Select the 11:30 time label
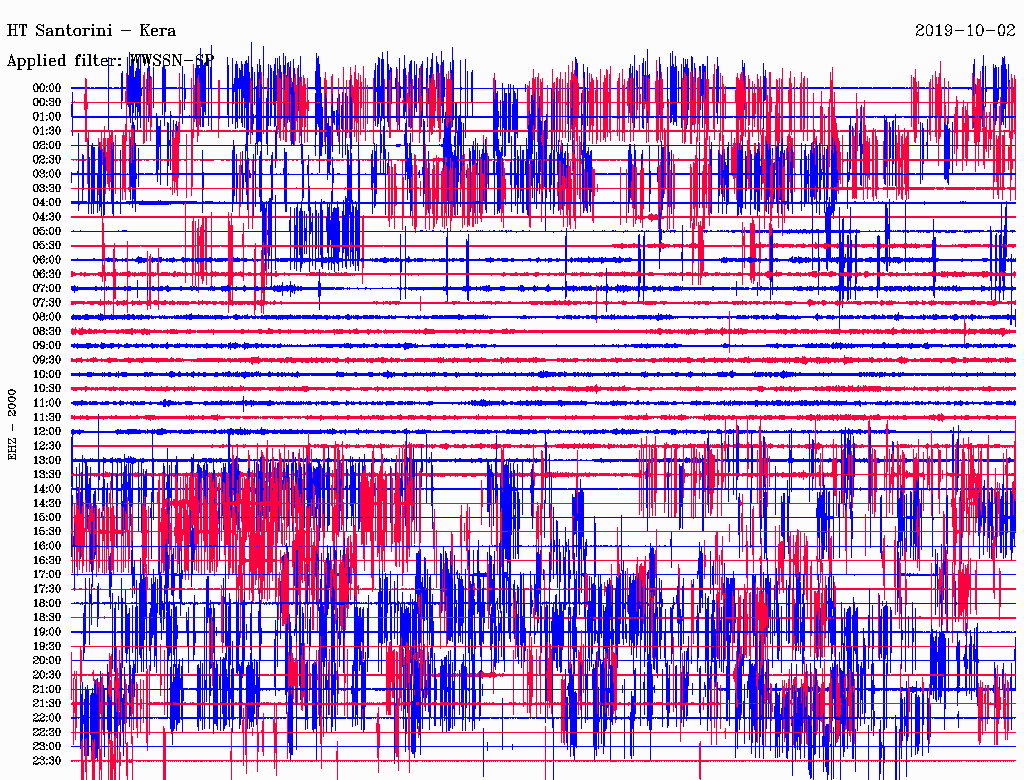This screenshot has width=1024, height=780. coord(47,417)
